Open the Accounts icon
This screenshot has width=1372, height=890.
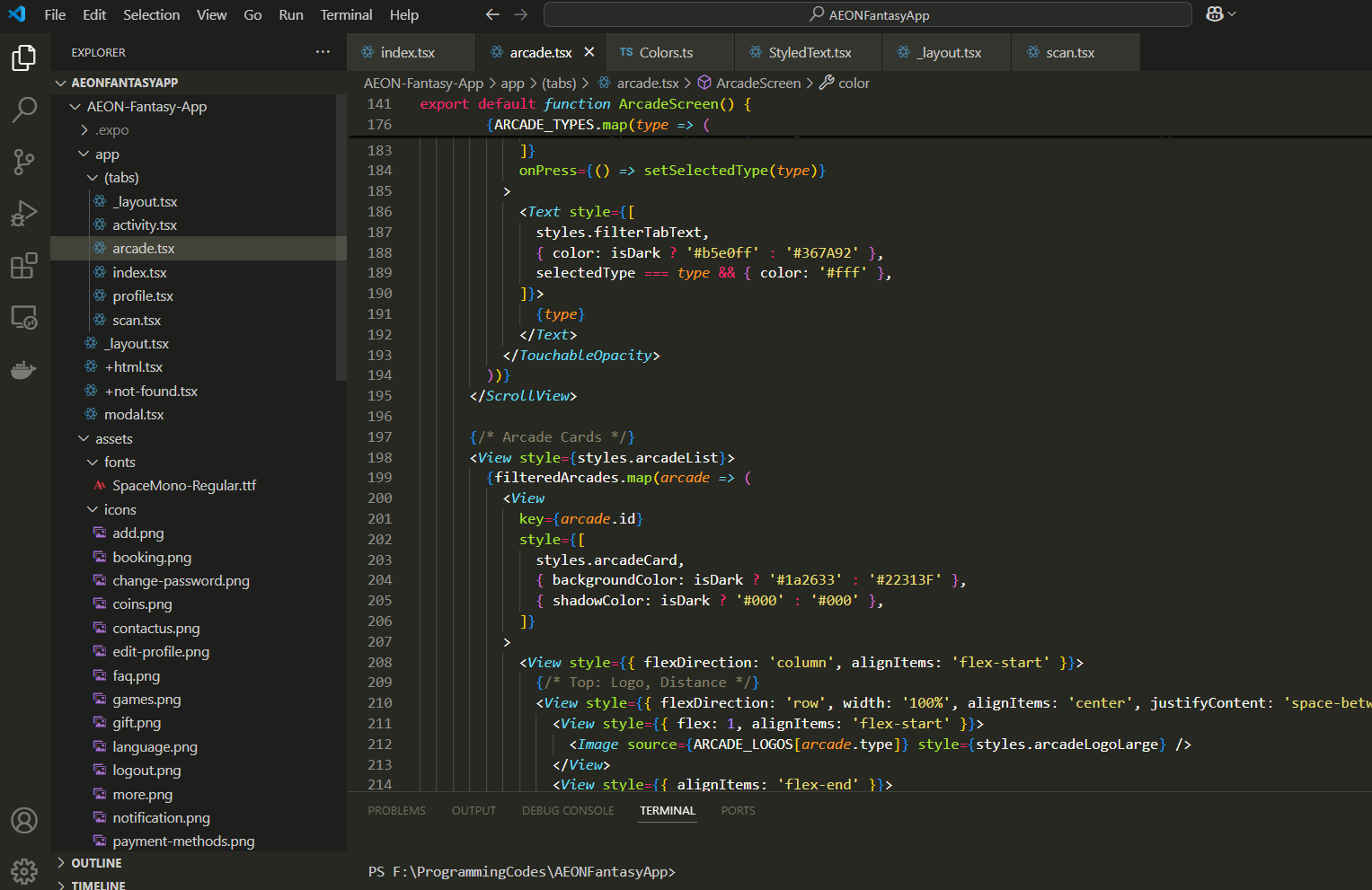tap(24, 820)
